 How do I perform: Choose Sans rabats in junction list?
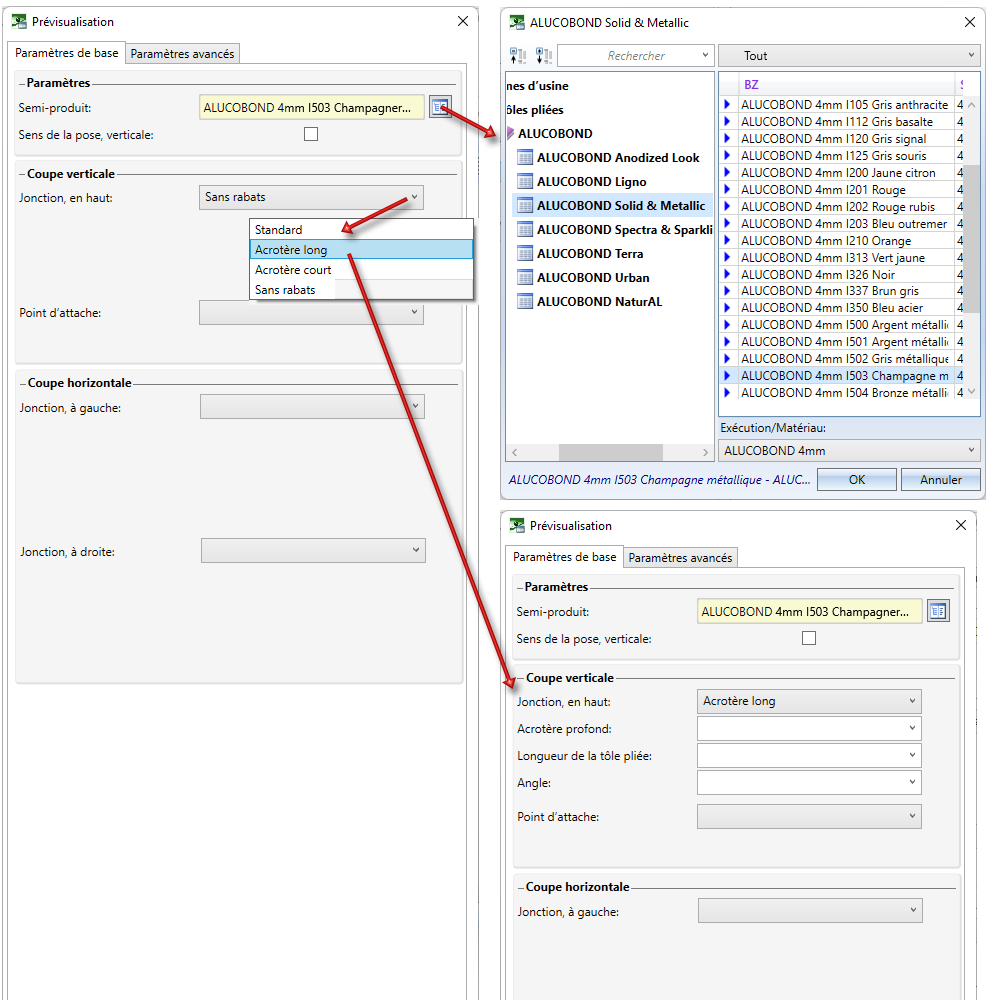361,290
